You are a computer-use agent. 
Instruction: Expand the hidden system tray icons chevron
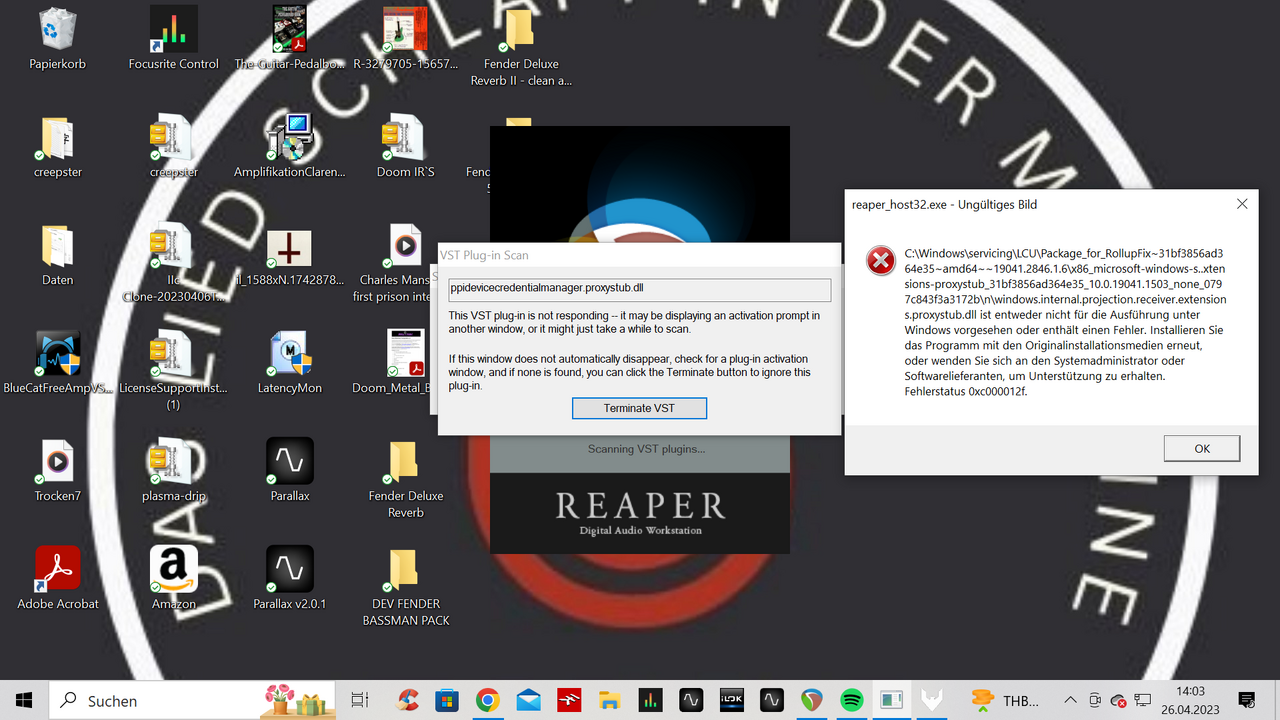point(1070,700)
